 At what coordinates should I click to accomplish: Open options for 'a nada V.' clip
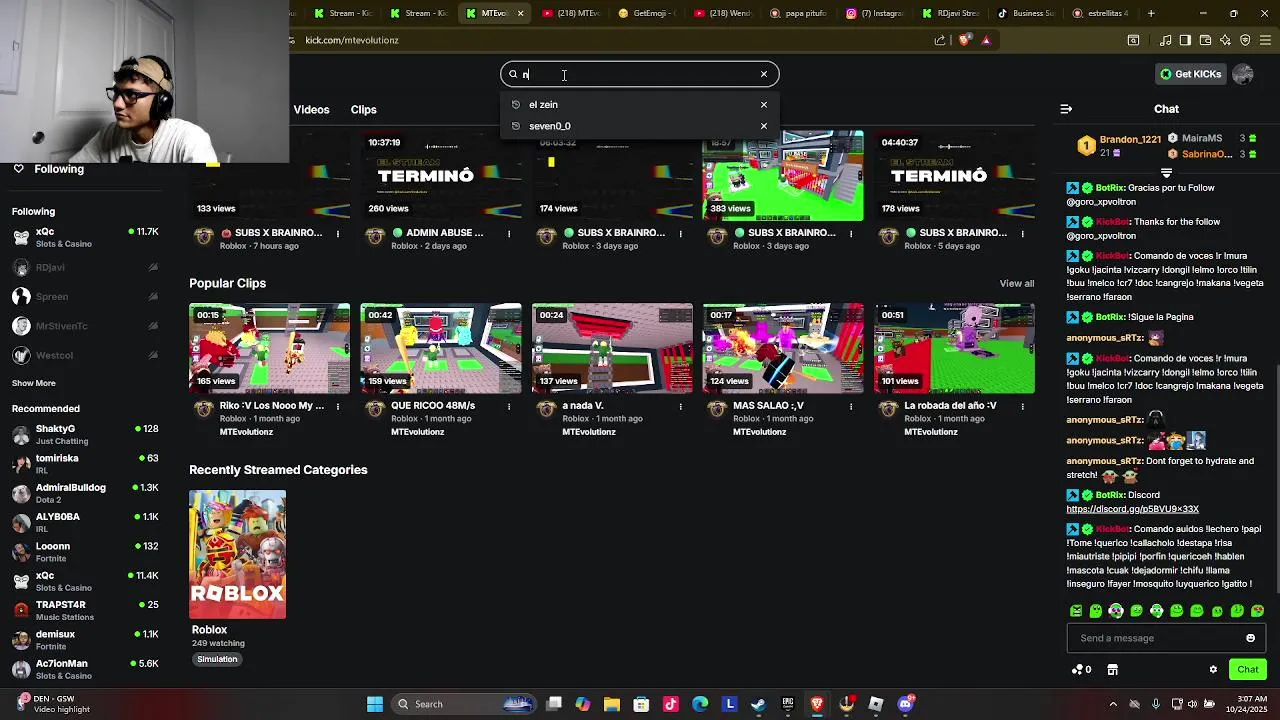tap(680, 406)
